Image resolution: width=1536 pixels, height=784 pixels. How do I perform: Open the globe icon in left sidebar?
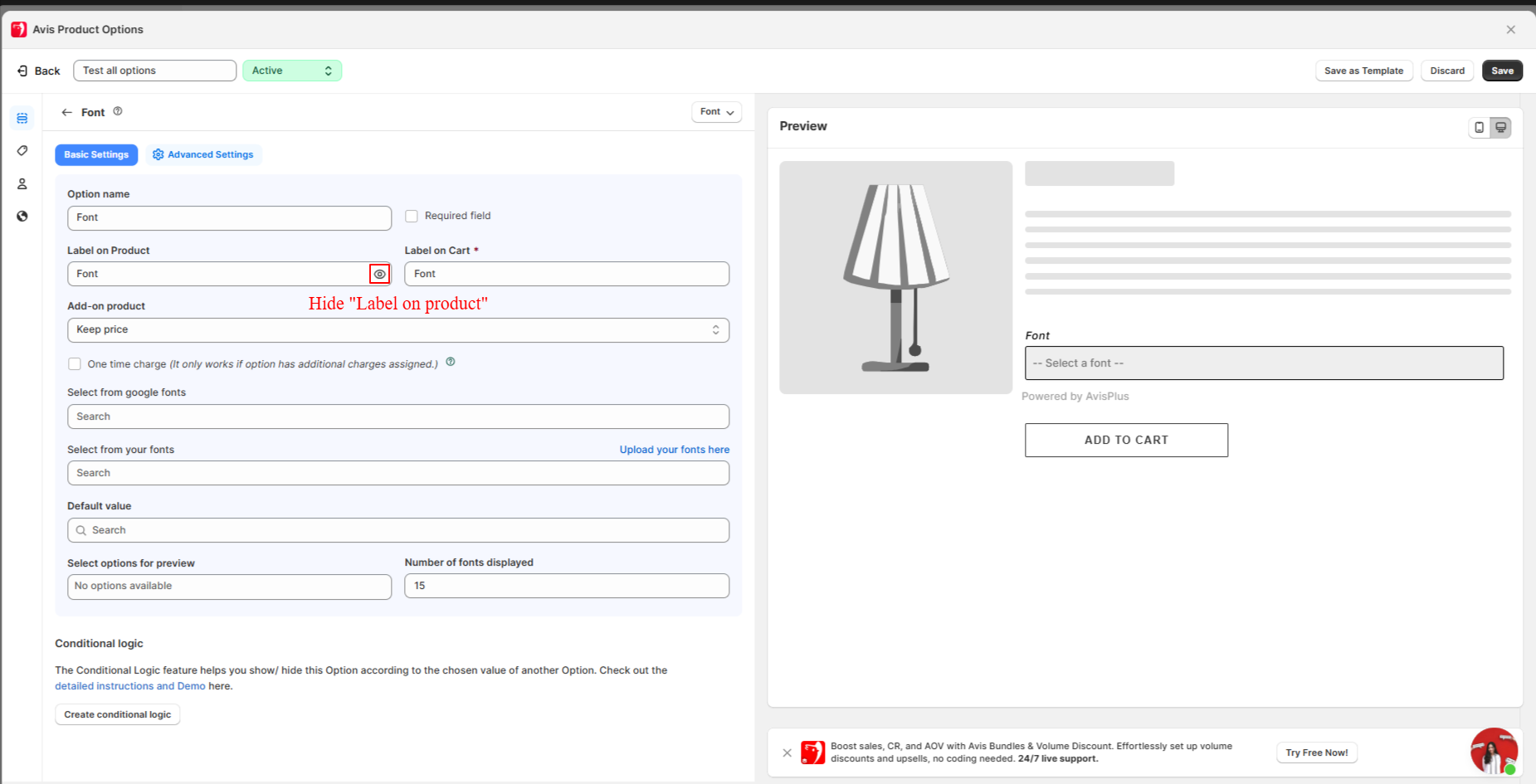pyautogui.click(x=22, y=217)
